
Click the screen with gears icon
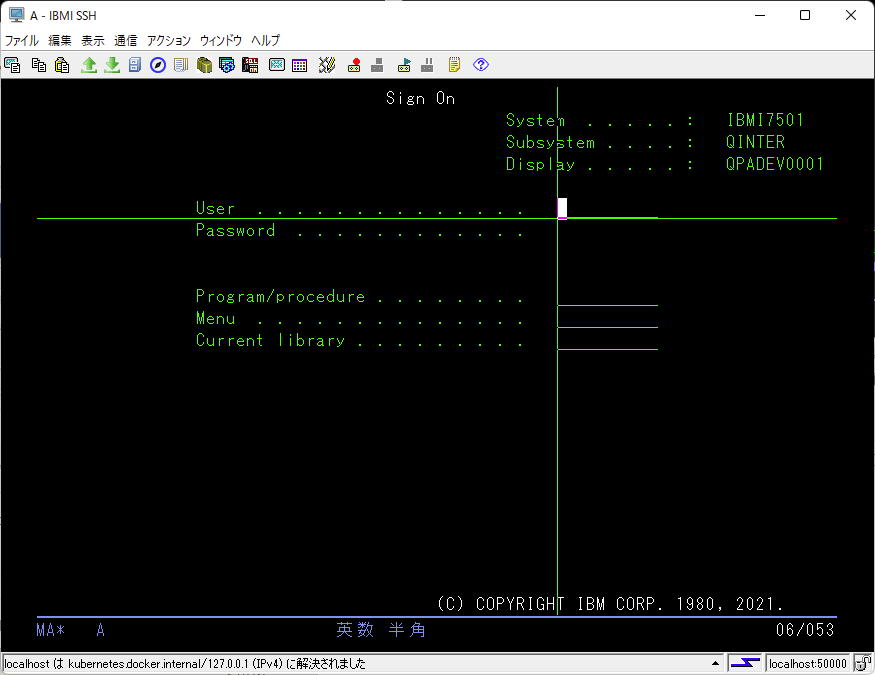click(227, 65)
